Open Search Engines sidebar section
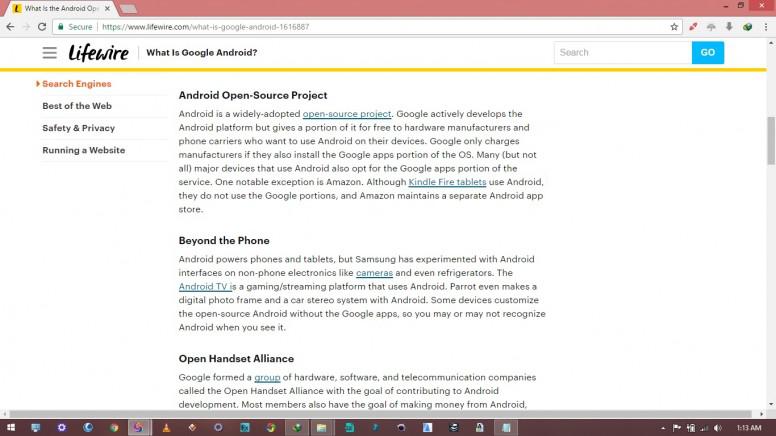Screen dimensions: 776x436 coord(77,84)
